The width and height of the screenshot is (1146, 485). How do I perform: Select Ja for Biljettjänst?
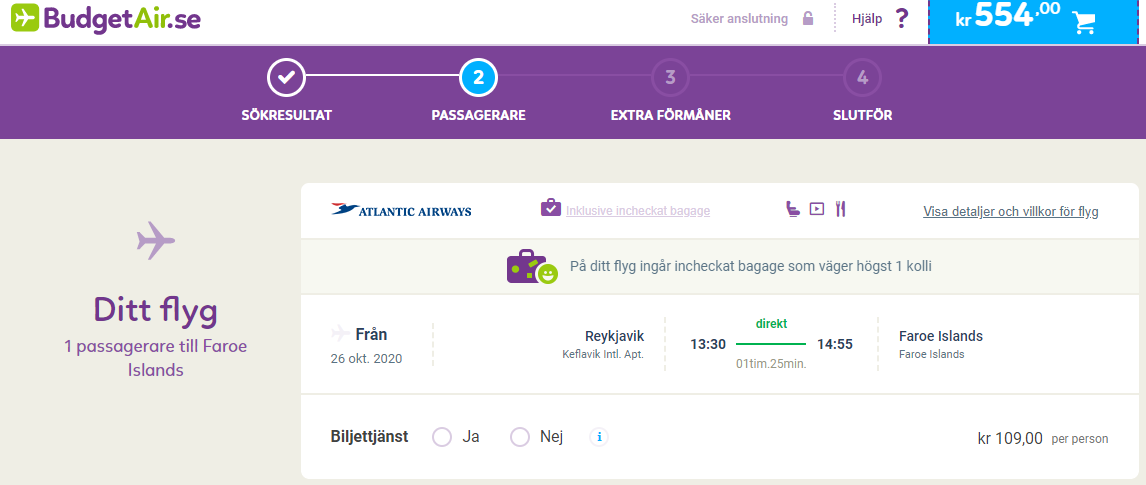[442, 438]
